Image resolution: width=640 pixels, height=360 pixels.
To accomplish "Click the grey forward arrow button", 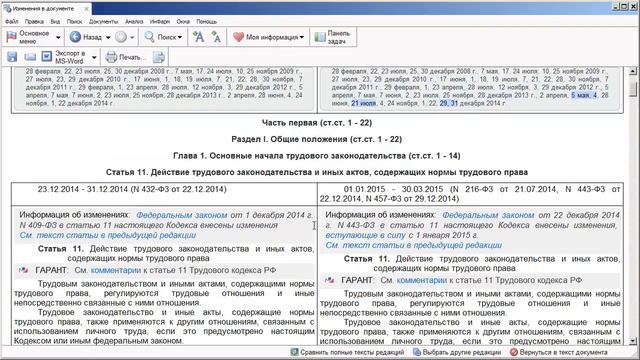I will [x=121, y=37].
